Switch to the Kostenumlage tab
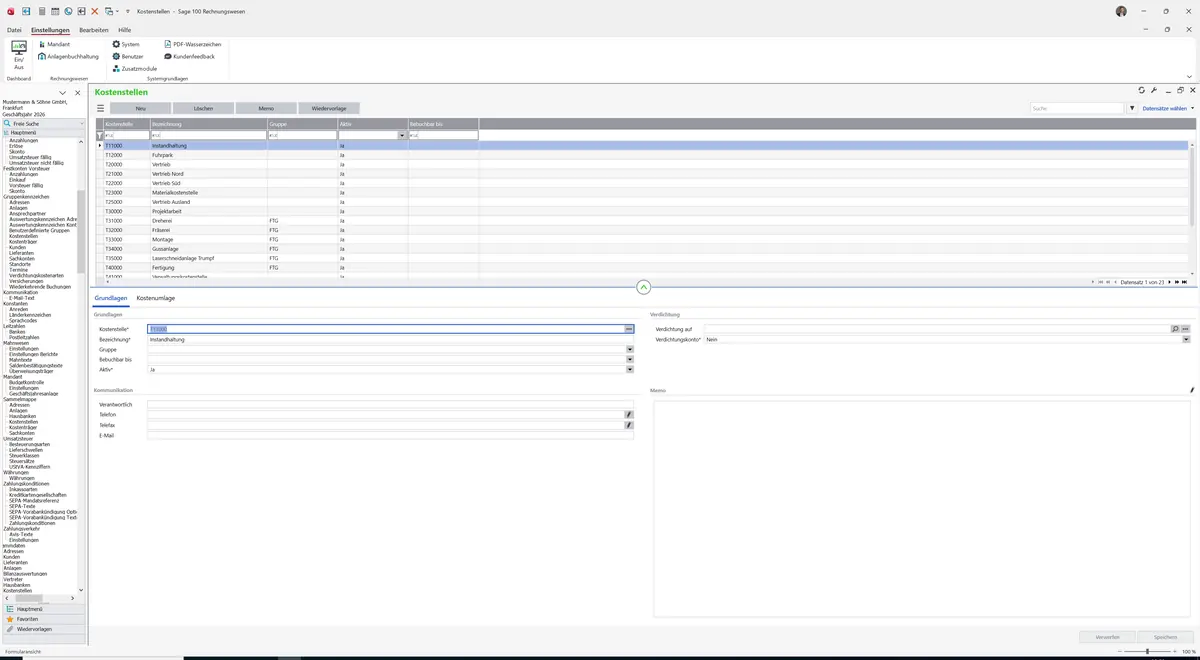Image resolution: width=1200 pixels, height=660 pixels. pyautogui.click(x=156, y=298)
